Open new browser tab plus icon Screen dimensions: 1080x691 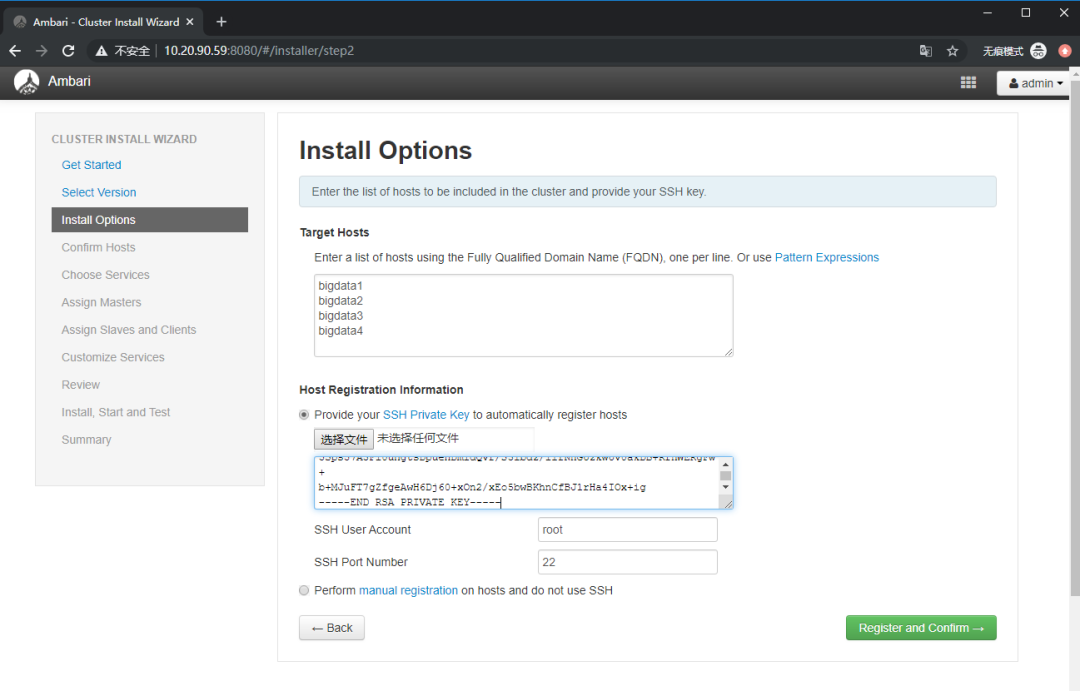click(221, 22)
